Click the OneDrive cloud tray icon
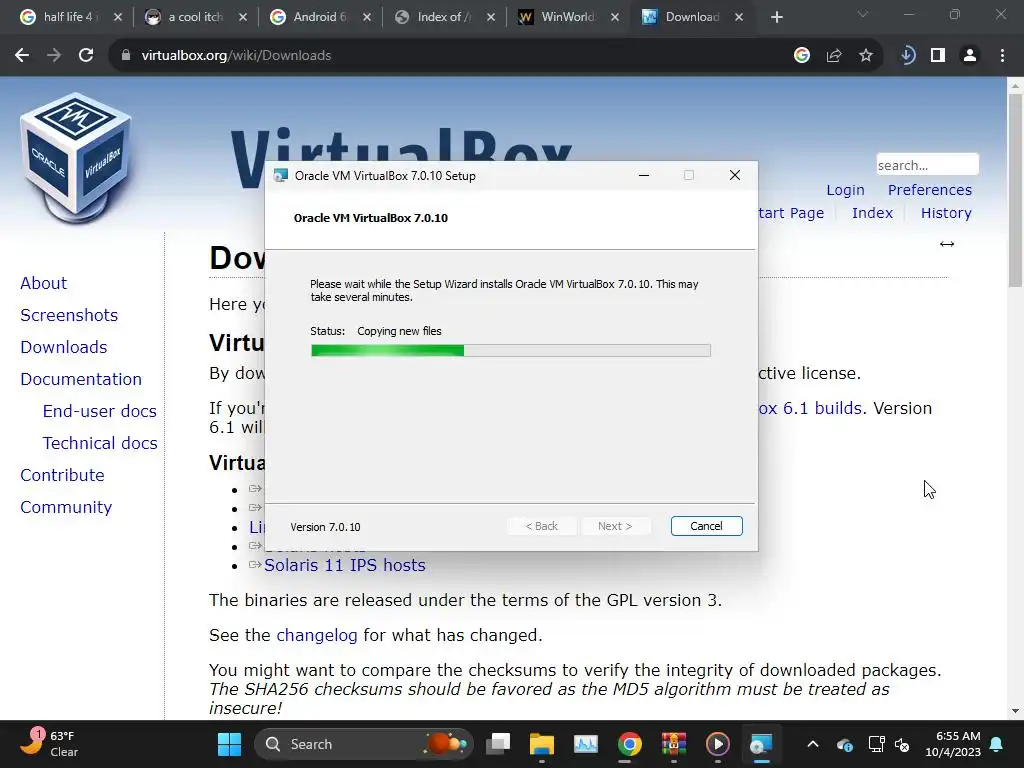 pos(844,744)
